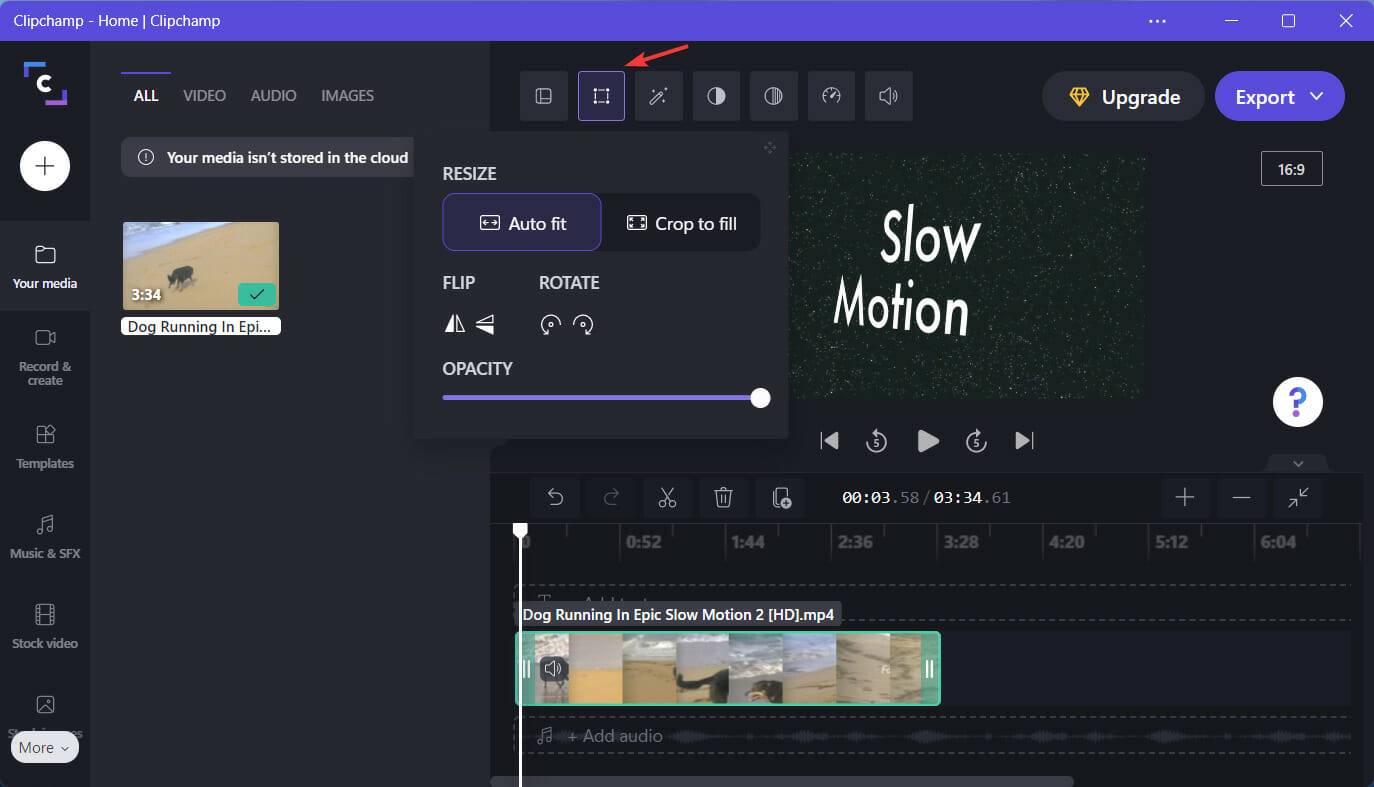Switch to Crop to fill resize mode
1374x787 pixels.
pos(681,222)
